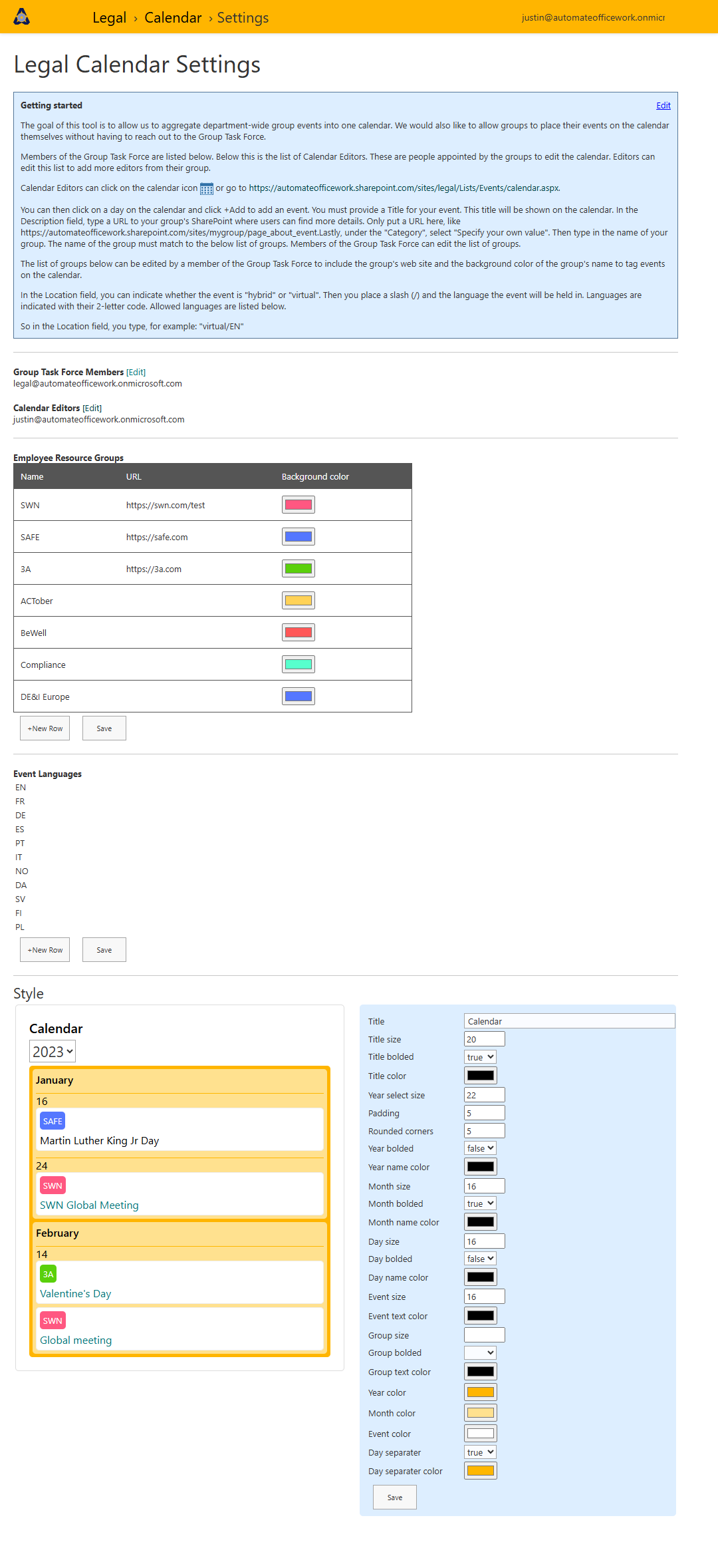Click the app logo icon in header
This screenshot has height=1568, width=718.
coord(22,17)
